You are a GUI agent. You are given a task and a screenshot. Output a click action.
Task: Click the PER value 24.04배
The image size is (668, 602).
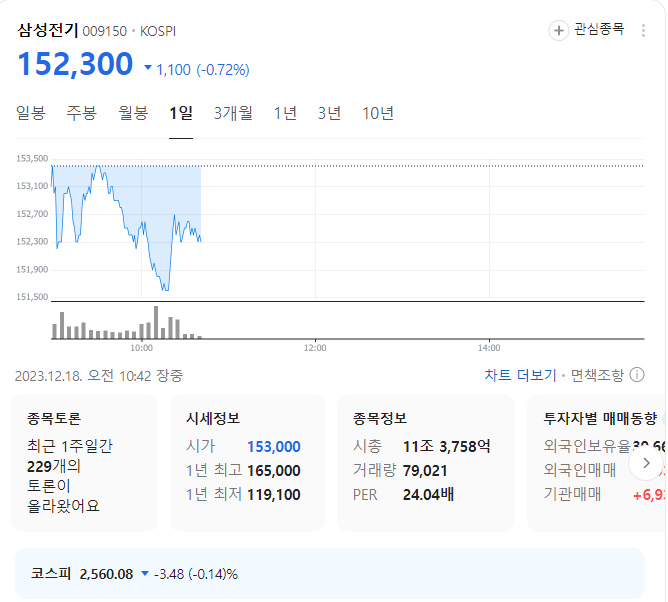(429, 494)
